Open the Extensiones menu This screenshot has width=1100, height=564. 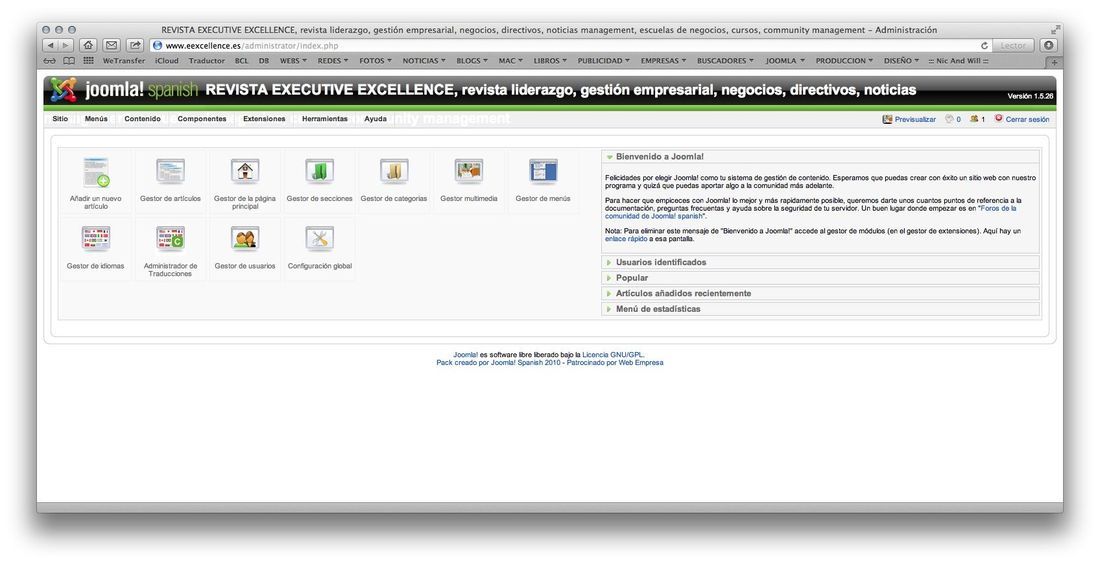[x=264, y=119]
